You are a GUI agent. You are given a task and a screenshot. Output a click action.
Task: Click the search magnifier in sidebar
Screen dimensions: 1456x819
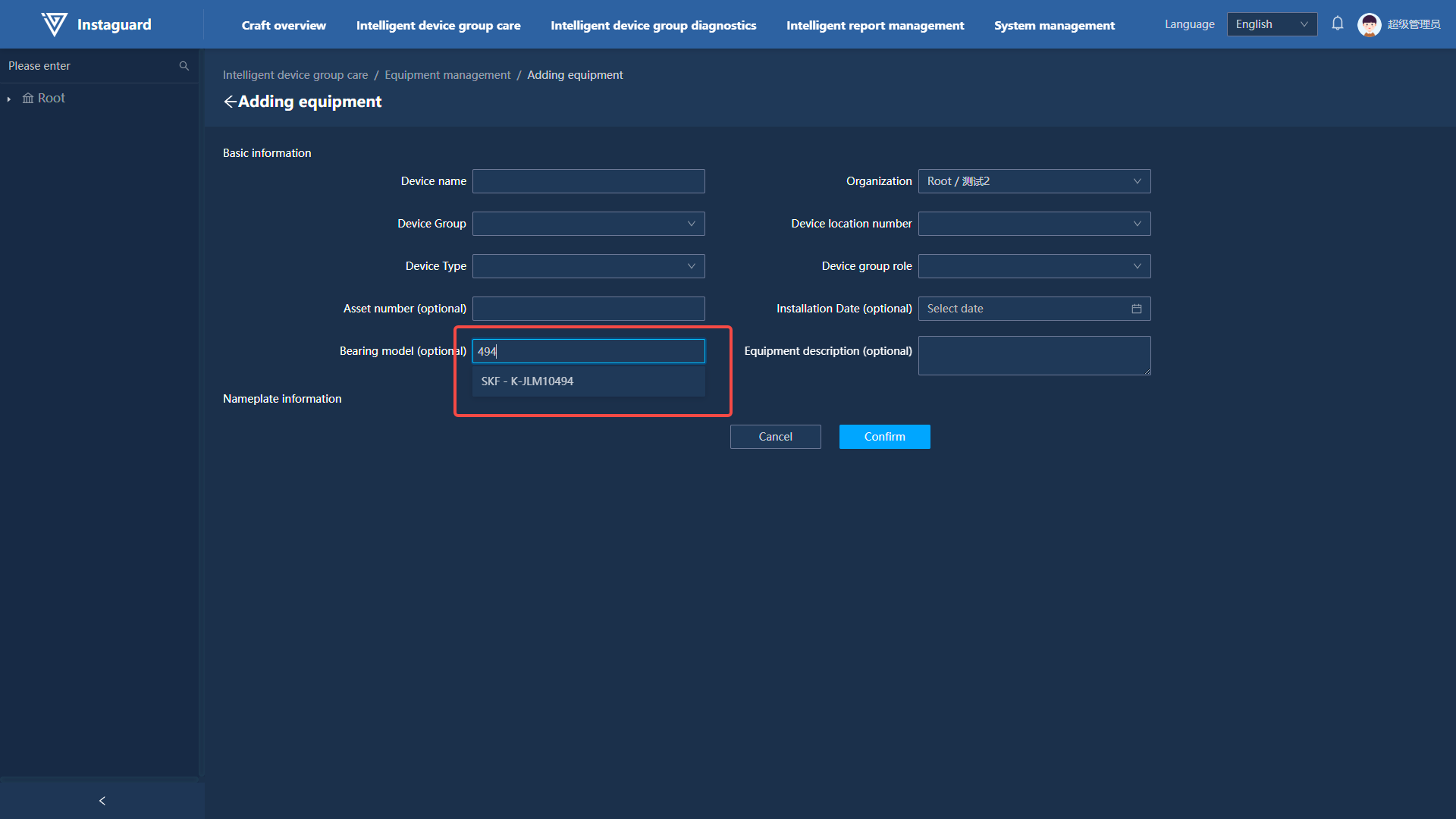tap(184, 66)
